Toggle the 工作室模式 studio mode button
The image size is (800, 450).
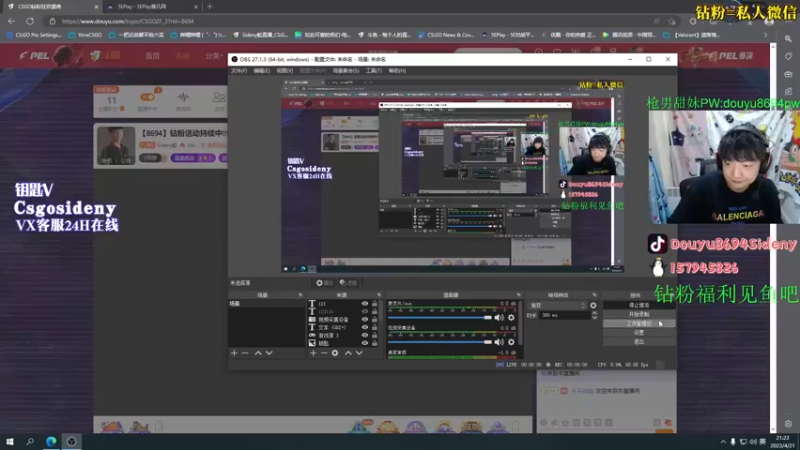[x=639, y=323]
